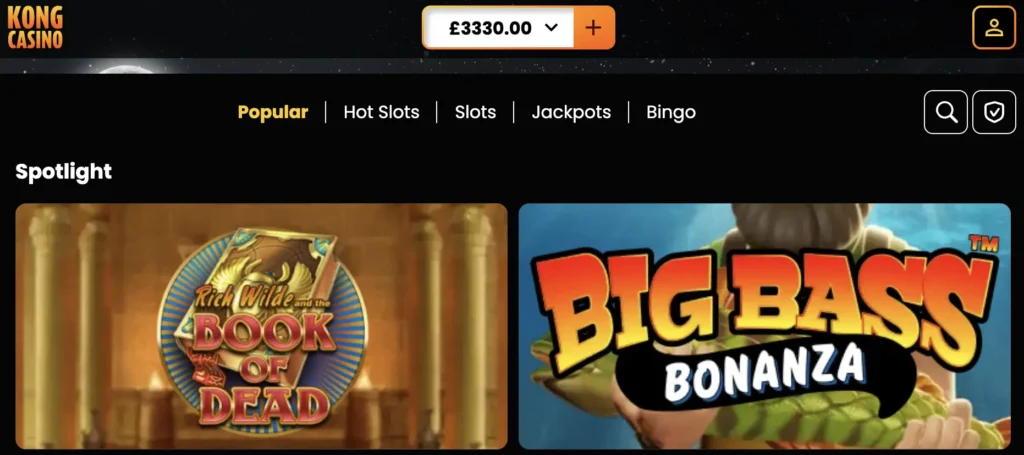Viewport: 1024px width, 455px height.
Task: Click the Spotlight section heading
Action: click(x=63, y=172)
